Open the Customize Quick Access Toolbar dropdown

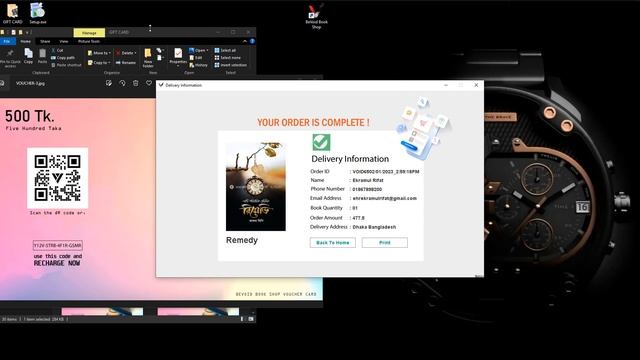(x=28, y=32)
